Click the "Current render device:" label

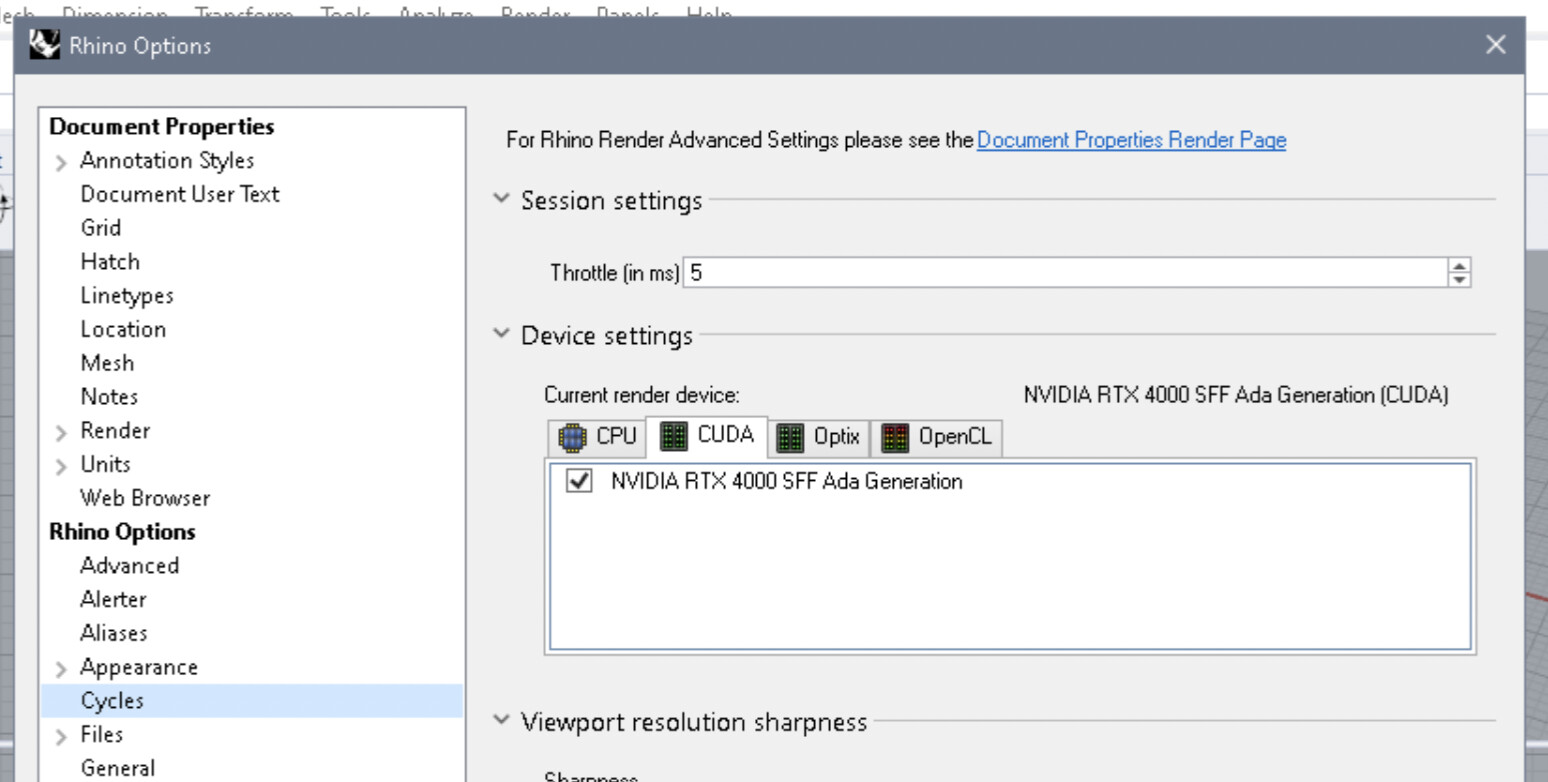[642, 396]
